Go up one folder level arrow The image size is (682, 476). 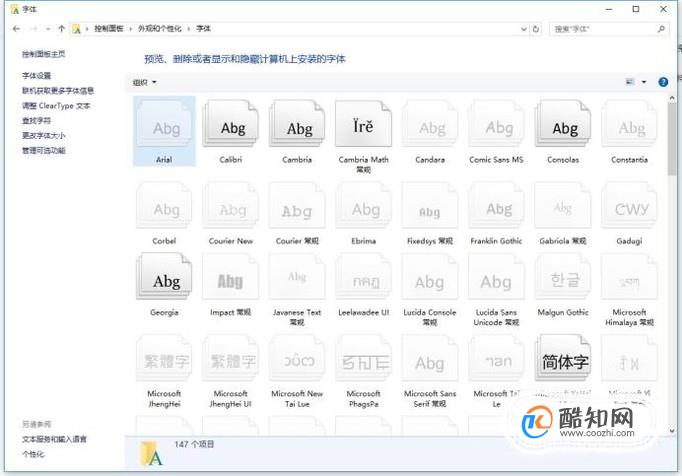tap(61, 29)
